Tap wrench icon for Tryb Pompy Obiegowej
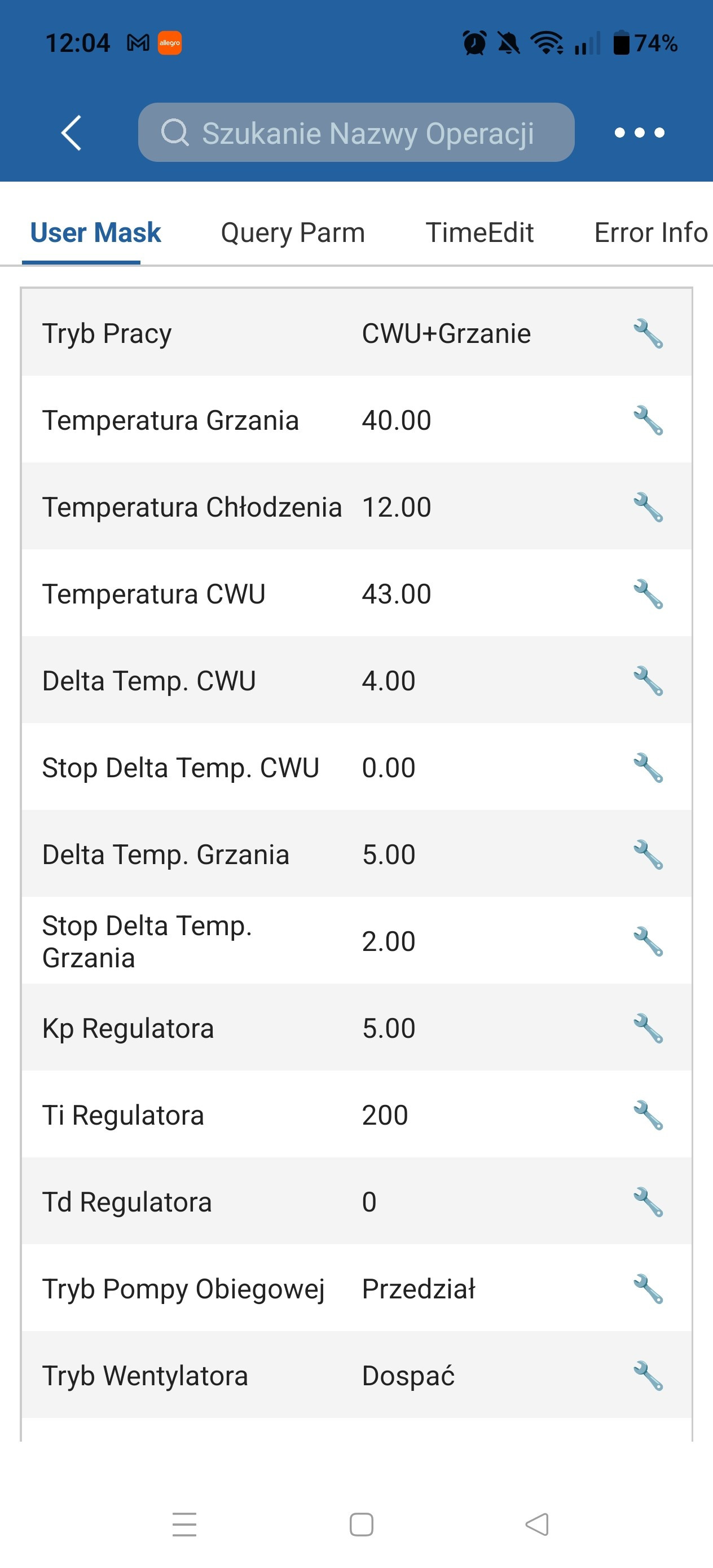Image resolution: width=713 pixels, height=1568 pixels. point(648,1289)
